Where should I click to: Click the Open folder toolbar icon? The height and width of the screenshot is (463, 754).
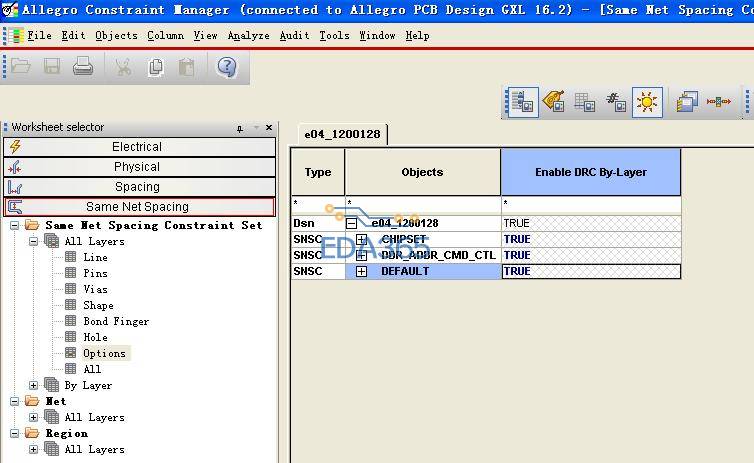tap(21, 66)
